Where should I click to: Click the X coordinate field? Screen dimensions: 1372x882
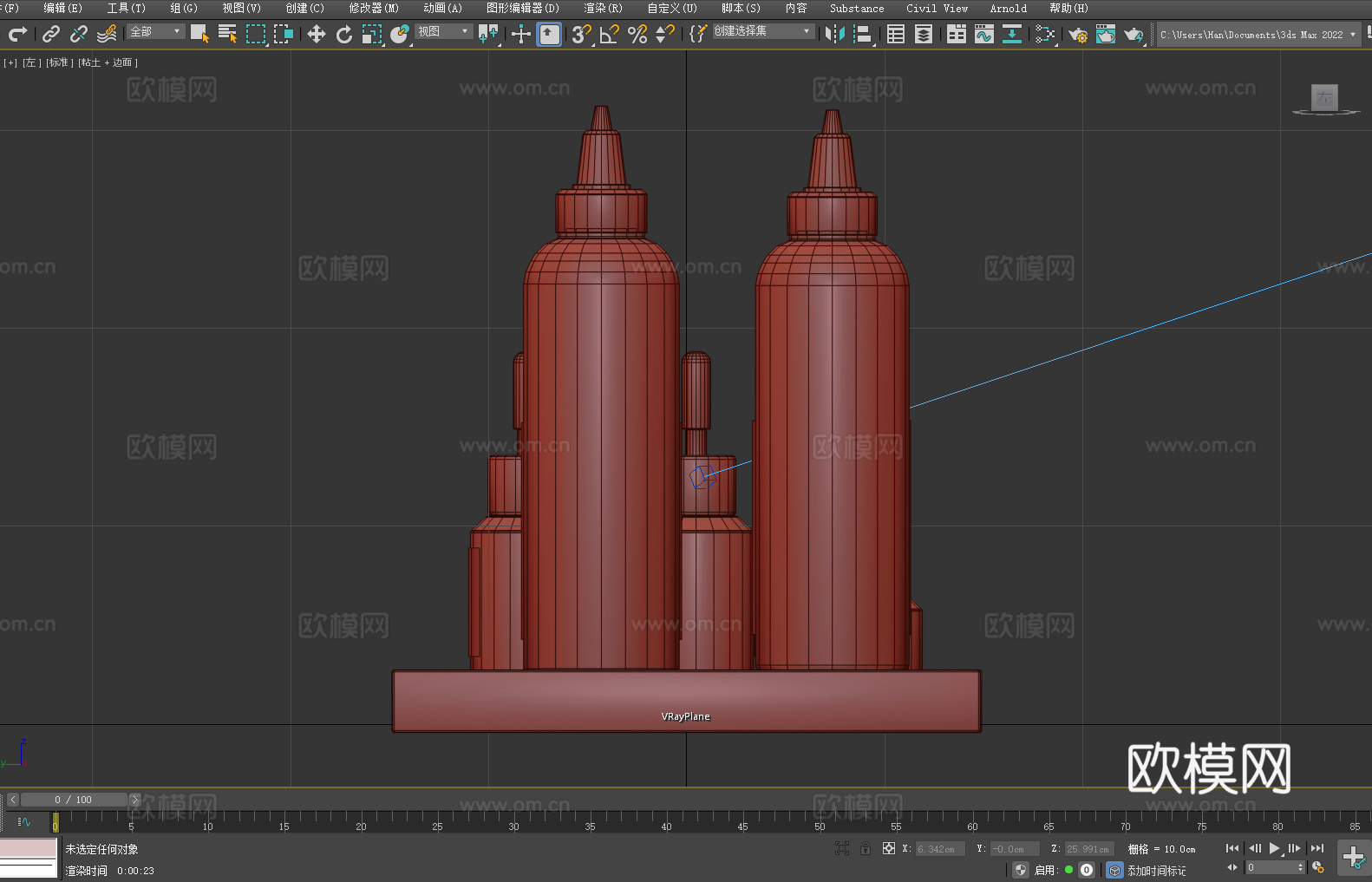pyautogui.click(x=940, y=849)
